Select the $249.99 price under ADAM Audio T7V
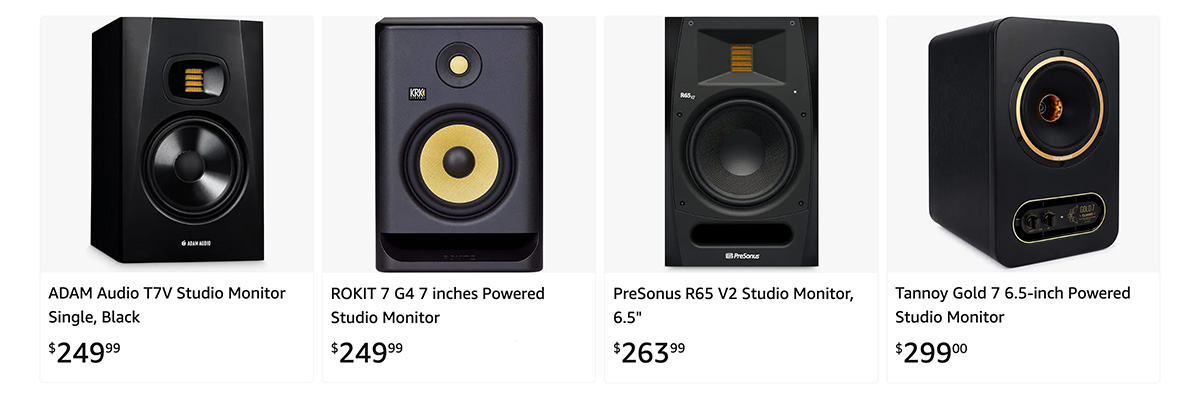 tap(85, 352)
